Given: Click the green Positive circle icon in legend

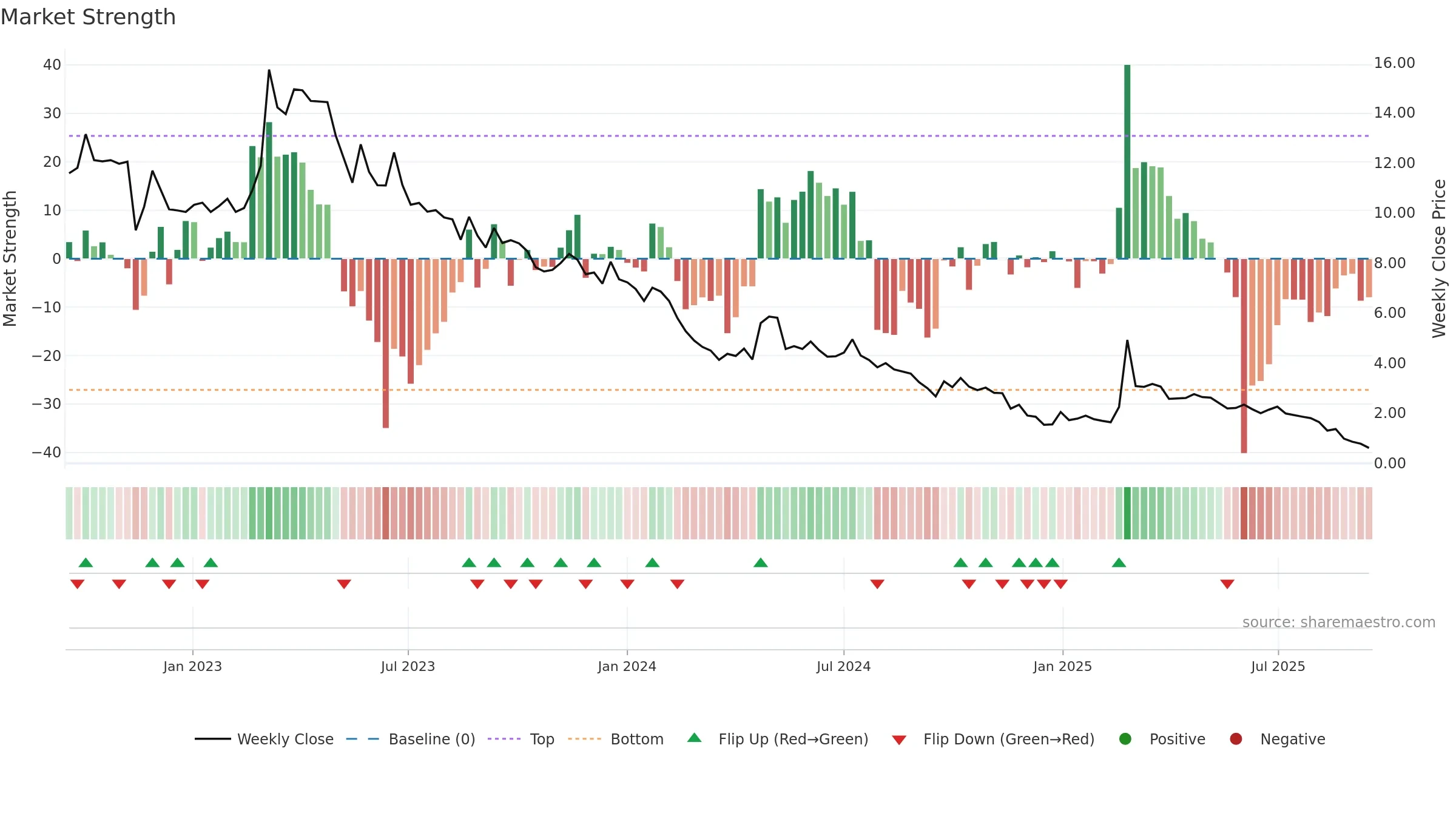Looking at the screenshot, I should pyautogui.click(x=1125, y=739).
